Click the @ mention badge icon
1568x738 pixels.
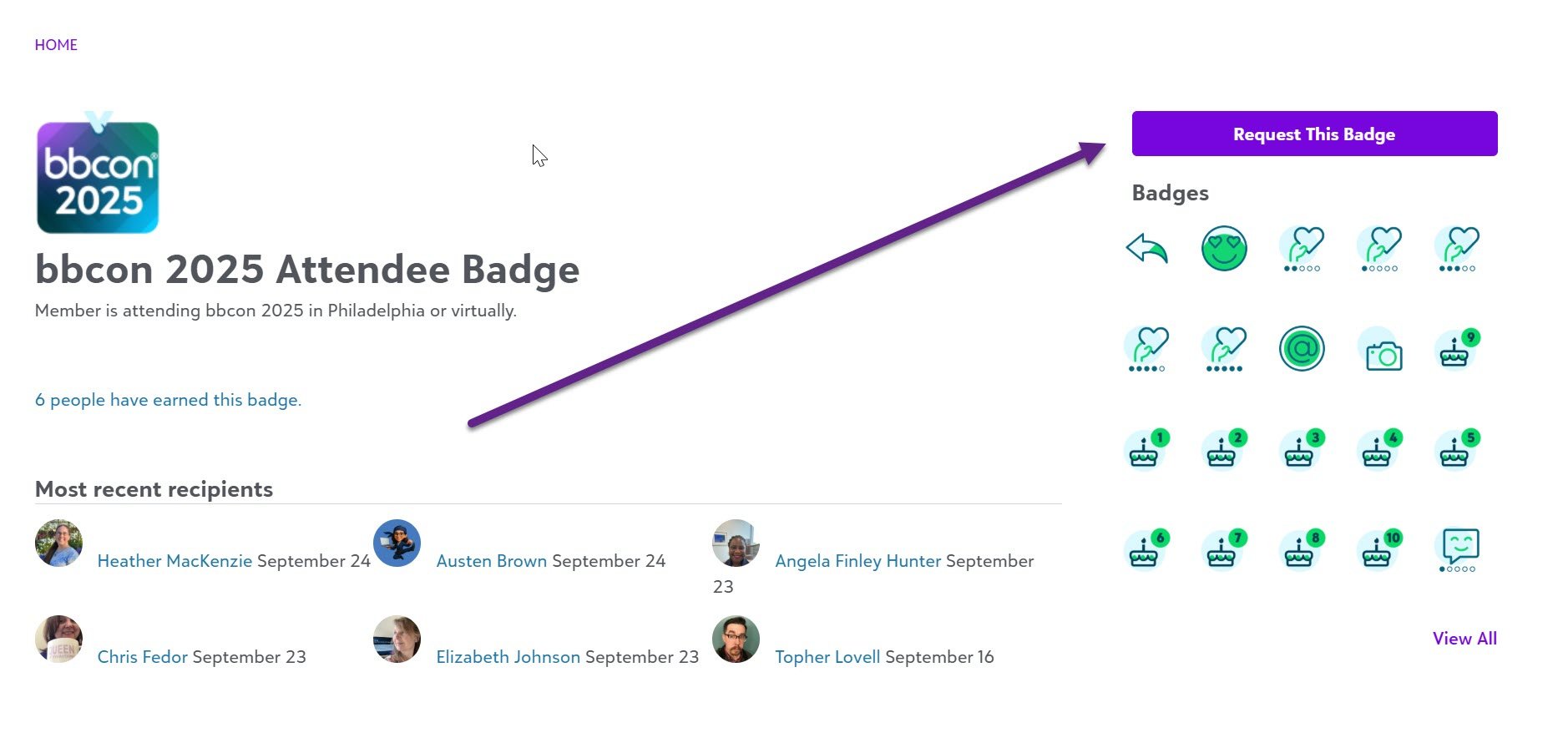pos(1301,348)
